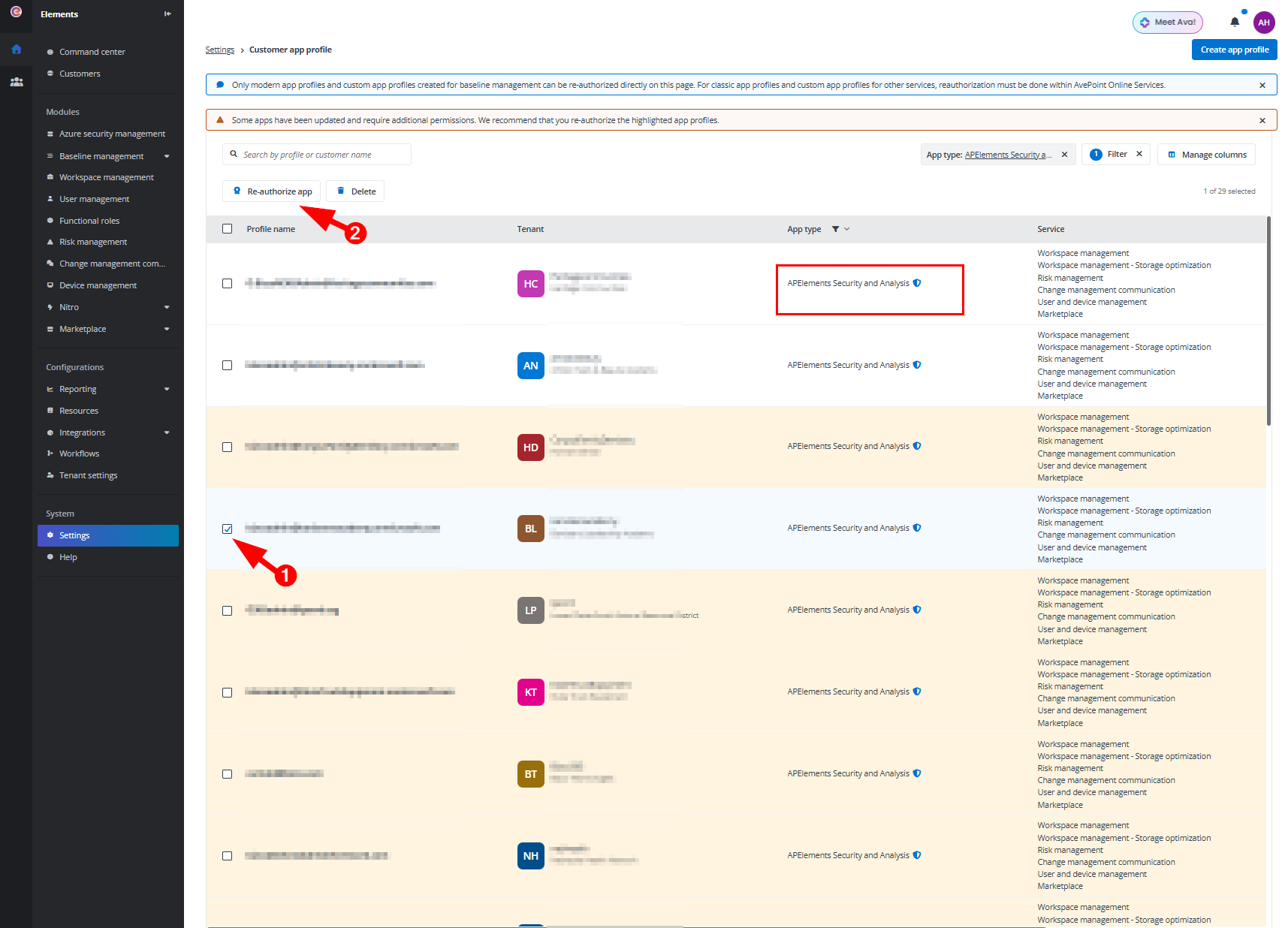
Task: Open the App type column dropdown chevron
Action: [846, 229]
